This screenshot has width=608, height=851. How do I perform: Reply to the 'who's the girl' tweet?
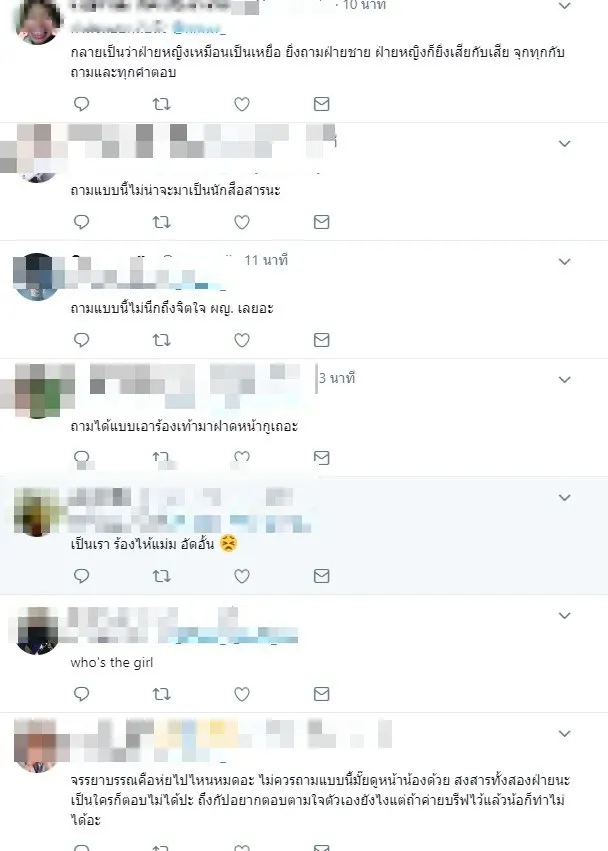[81, 694]
